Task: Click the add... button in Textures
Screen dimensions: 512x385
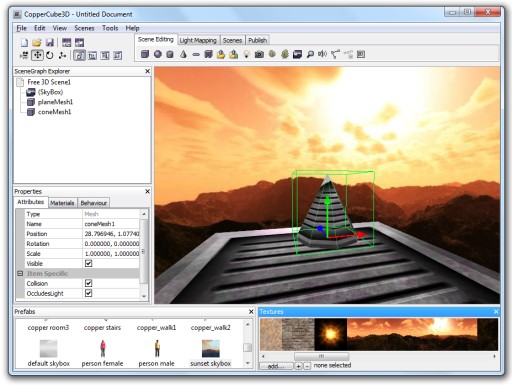Action: (x=276, y=366)
